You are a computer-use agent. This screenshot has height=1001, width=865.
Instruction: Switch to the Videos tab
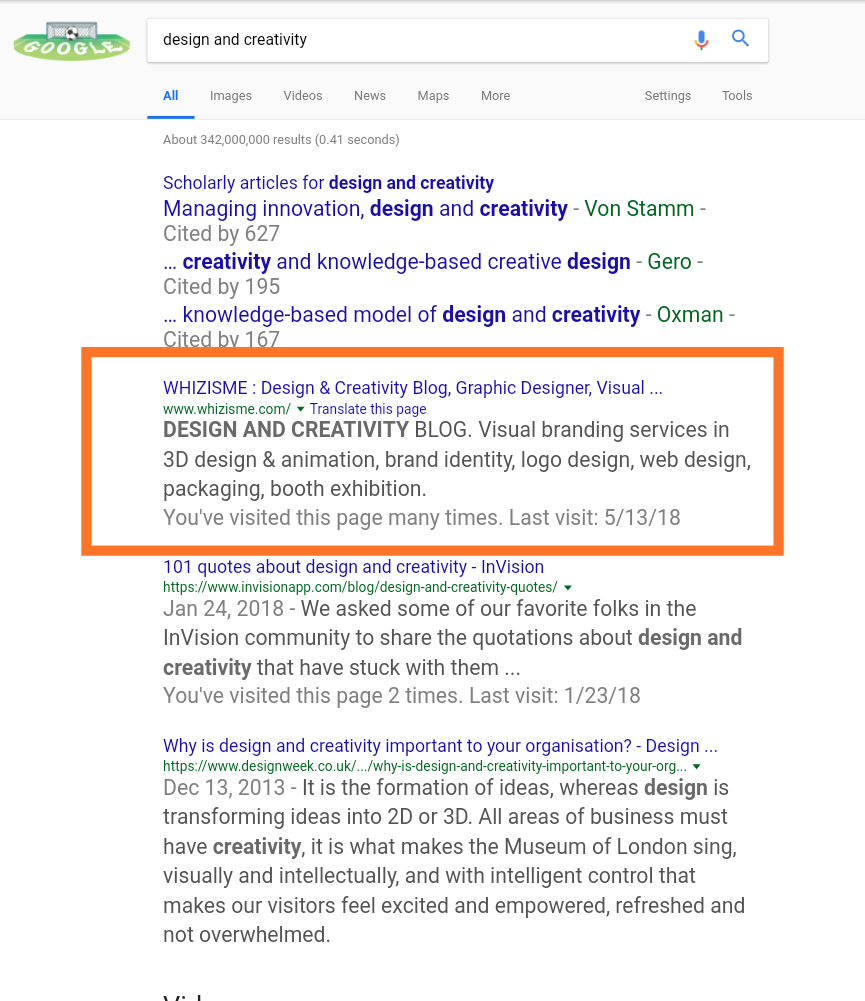[303, 96]
